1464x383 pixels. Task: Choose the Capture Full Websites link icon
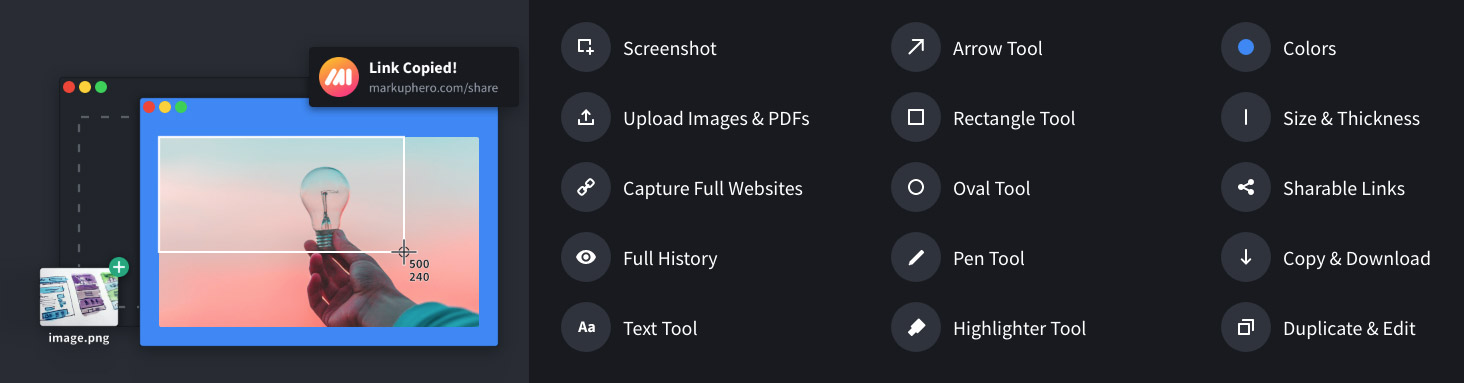pos(586,188)
